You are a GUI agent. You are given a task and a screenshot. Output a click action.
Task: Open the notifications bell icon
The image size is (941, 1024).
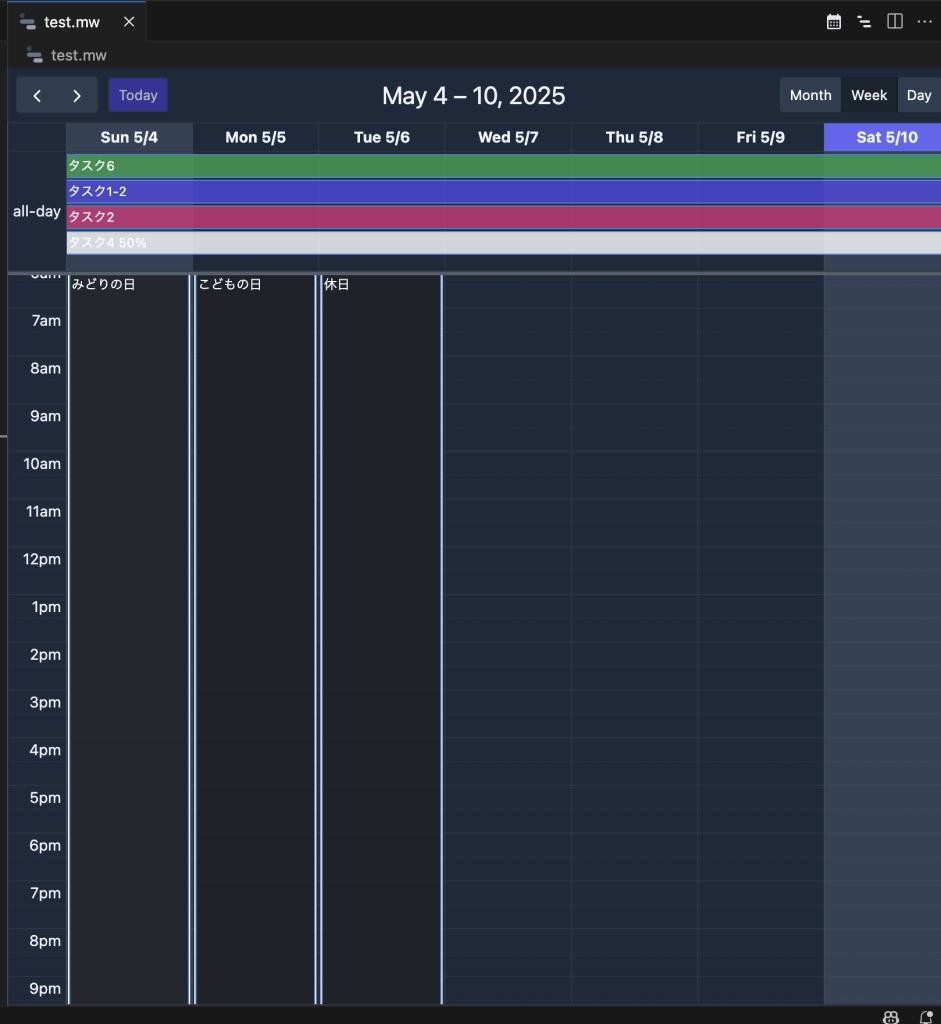pyautogui.click(x=926, y=1016)
